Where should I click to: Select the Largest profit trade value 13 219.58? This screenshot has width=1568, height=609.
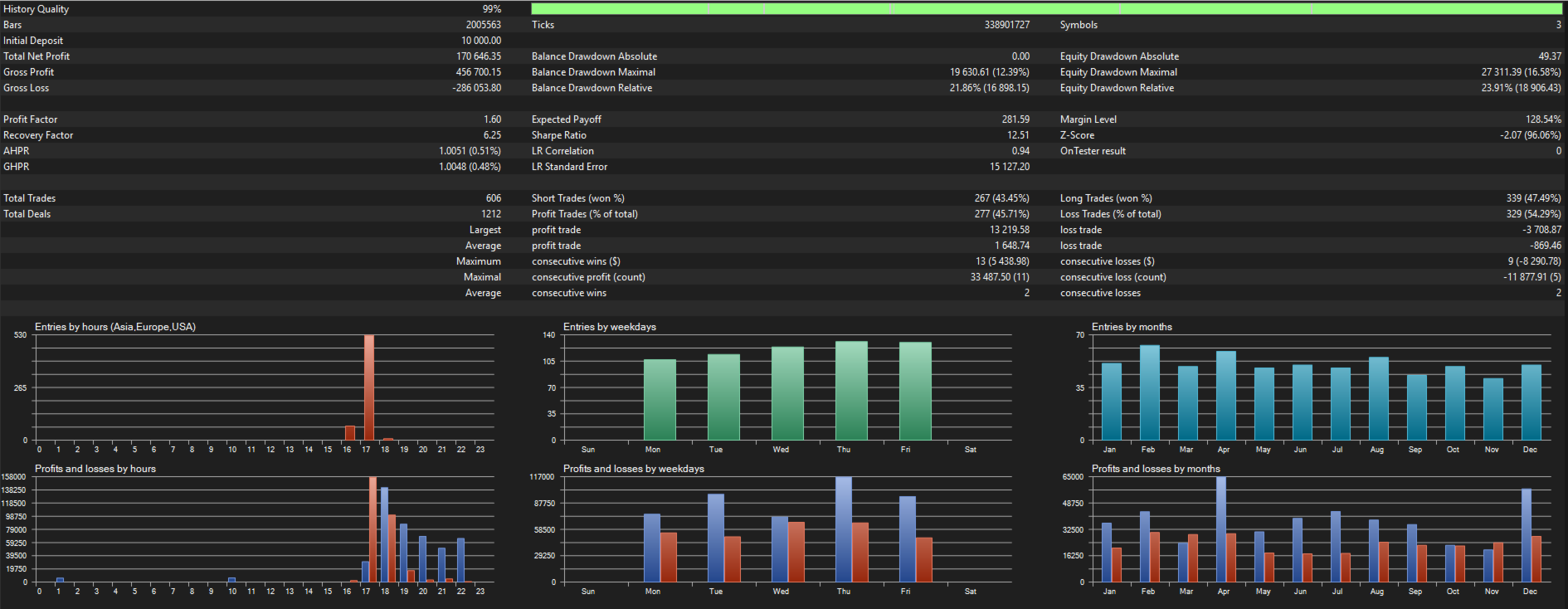coord(1010,230)
